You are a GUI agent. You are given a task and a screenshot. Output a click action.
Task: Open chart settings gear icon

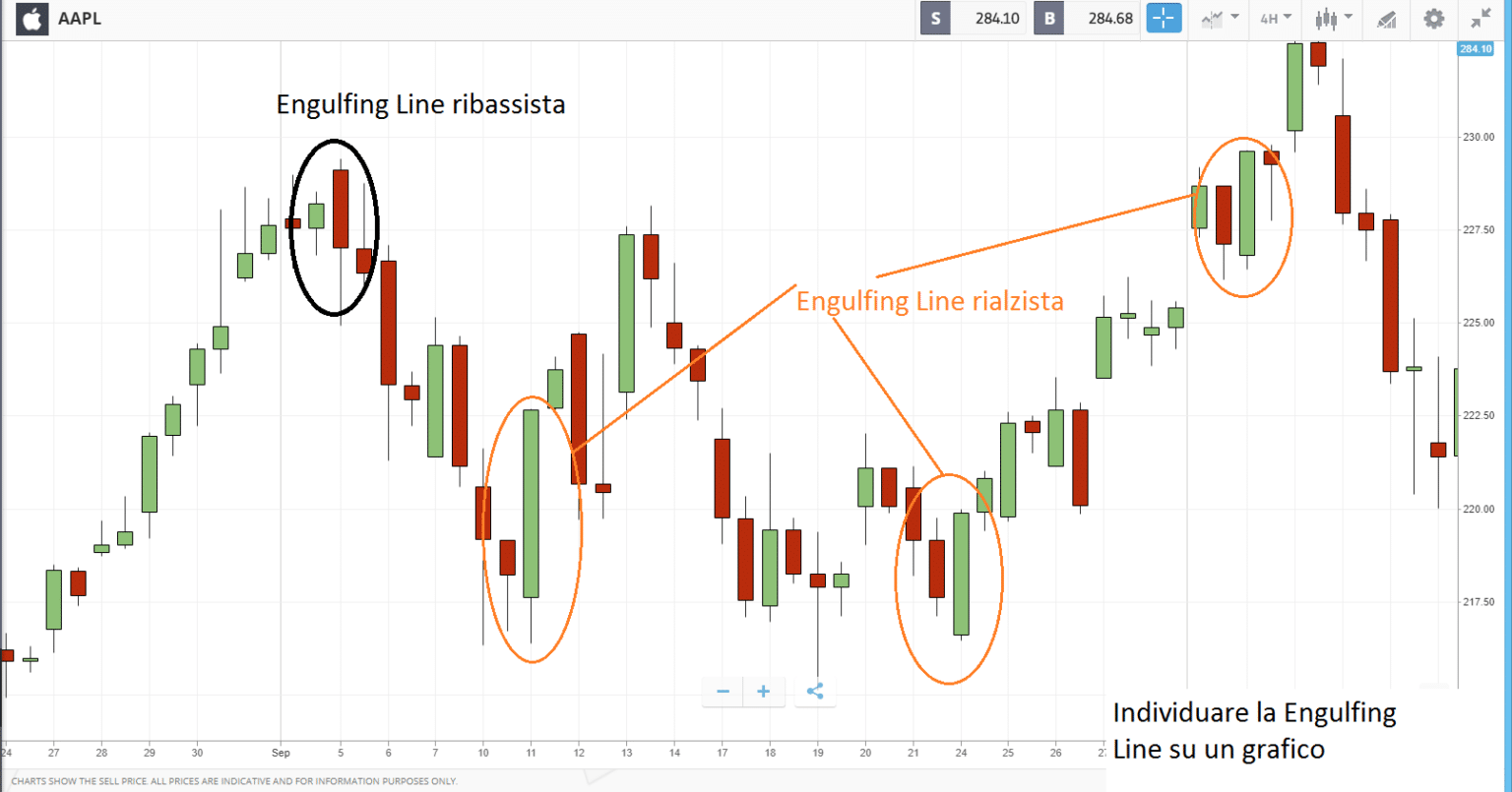(x=1434, y=18)
